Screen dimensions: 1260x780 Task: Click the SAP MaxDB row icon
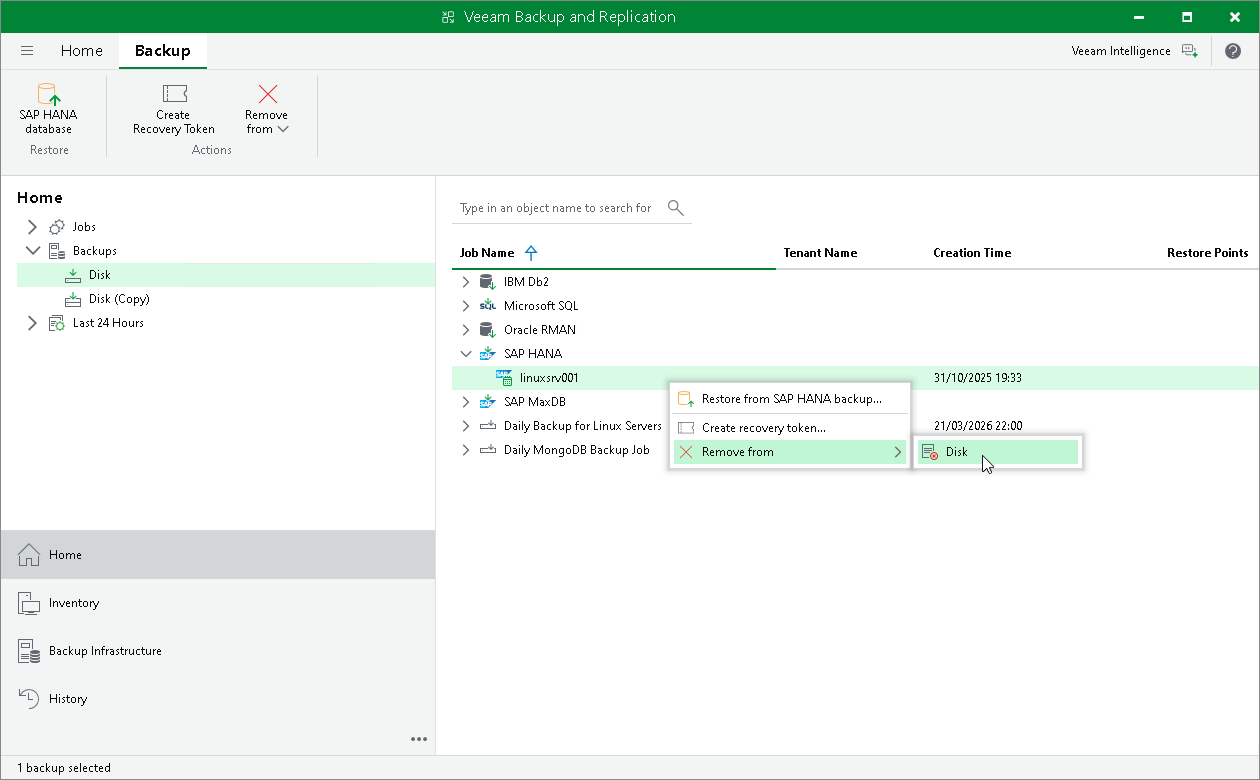[487, 402]
